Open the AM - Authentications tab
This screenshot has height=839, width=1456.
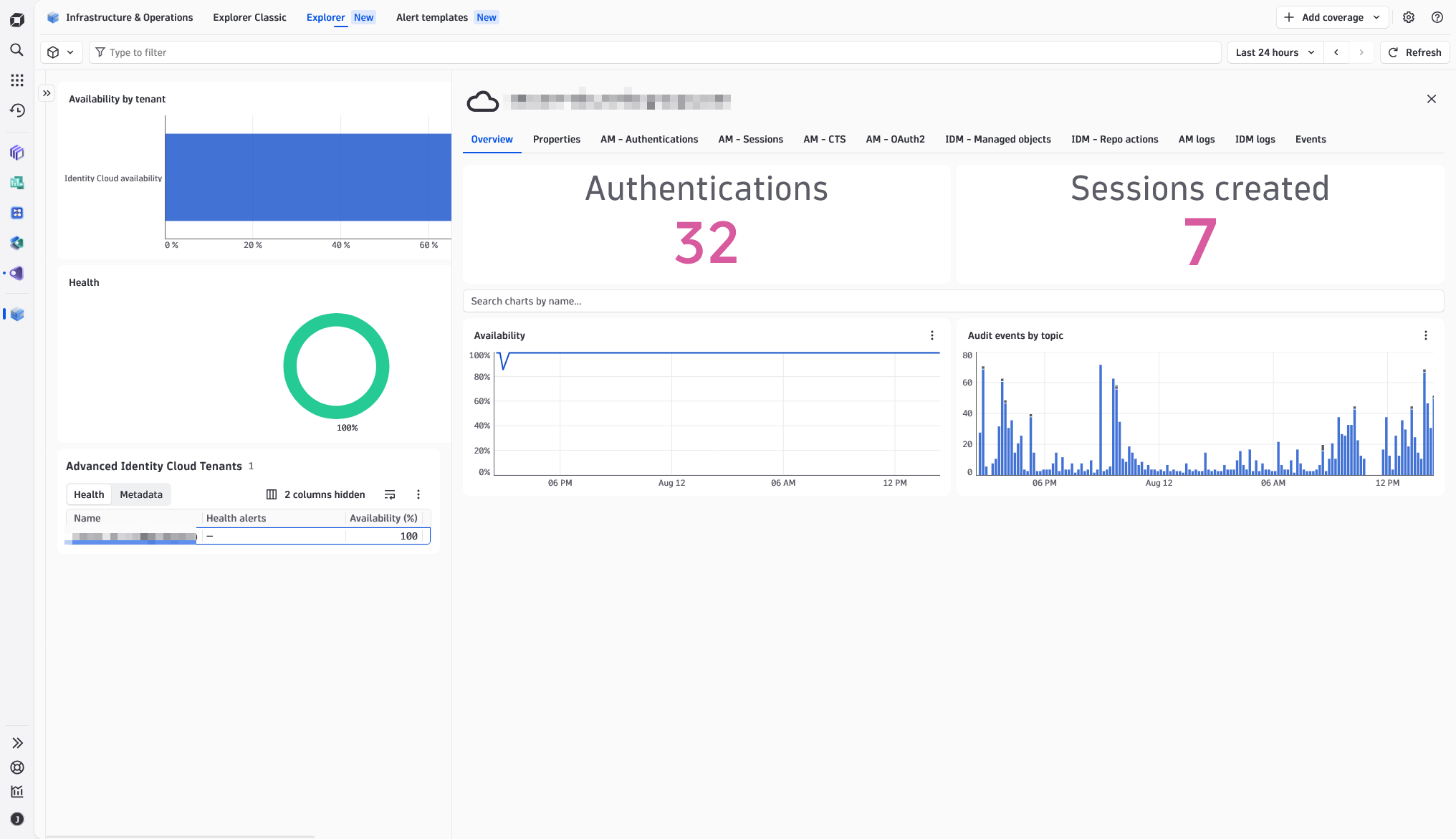649,139
